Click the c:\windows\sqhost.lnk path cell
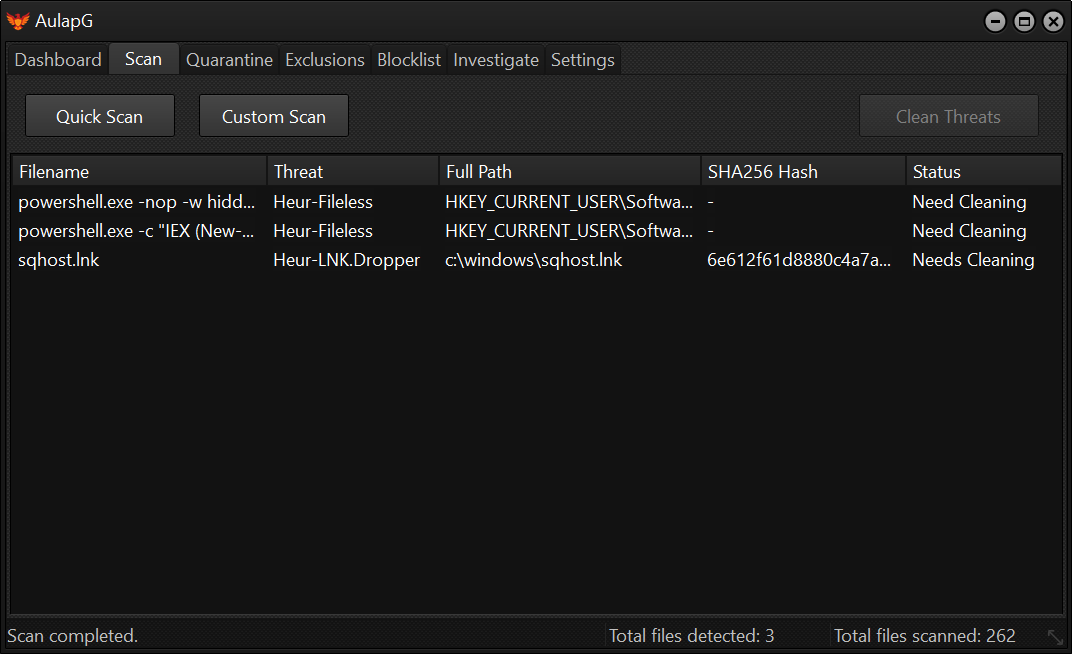This screenshot has width=1072, height=654. coord(533,260)
